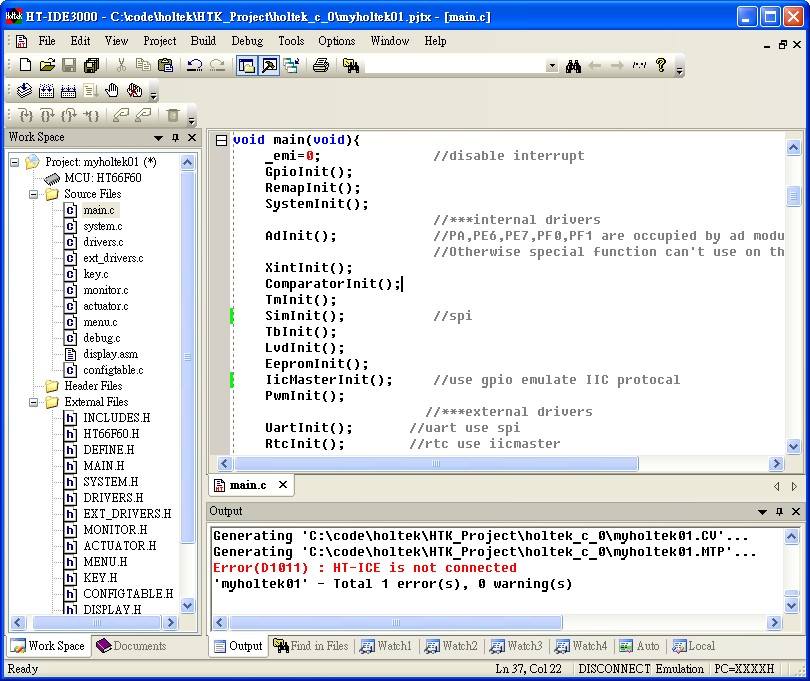810x681 pixels.
Task: Select the main.c editor tab
Action: pos(248,485)
